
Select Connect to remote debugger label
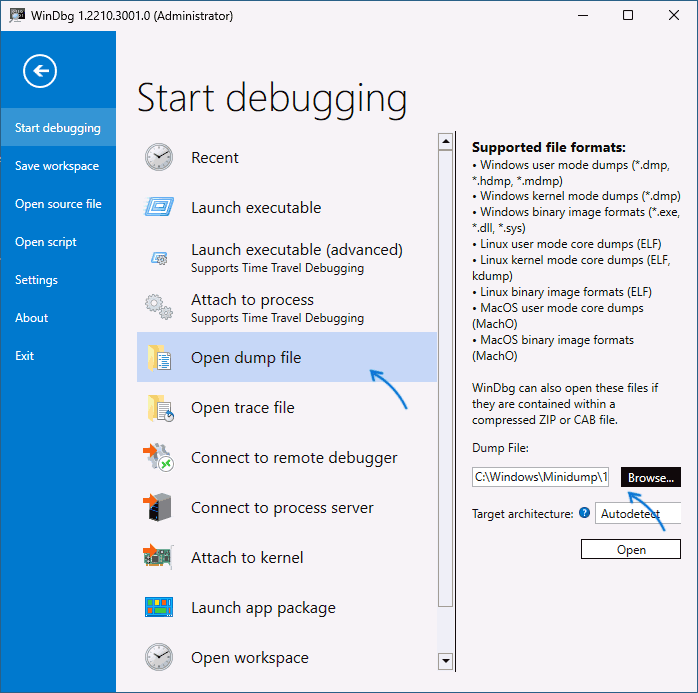click(294, 458)
